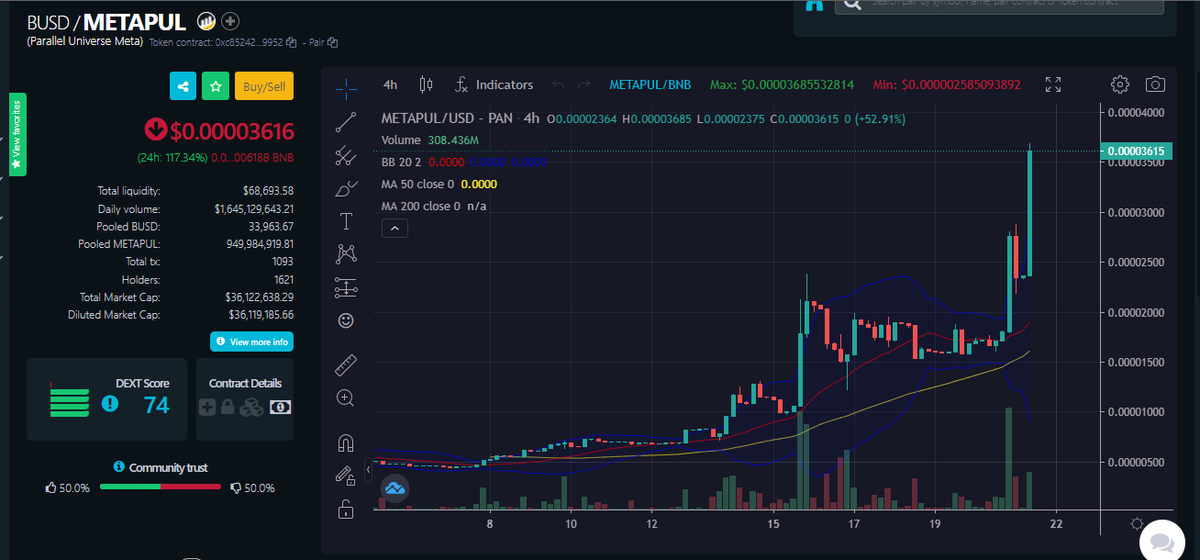Open the Indicators dialog
This screenshot has width=1200, height=560.
point(494,85)
